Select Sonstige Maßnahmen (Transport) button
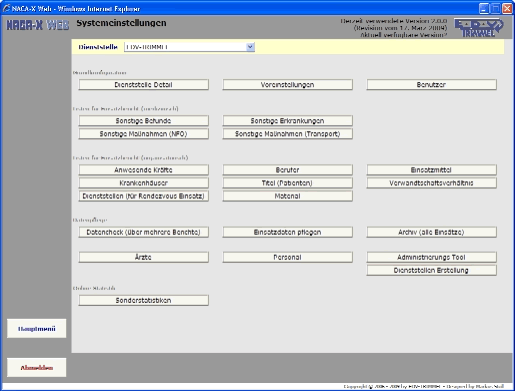 [x=288, y=134]
